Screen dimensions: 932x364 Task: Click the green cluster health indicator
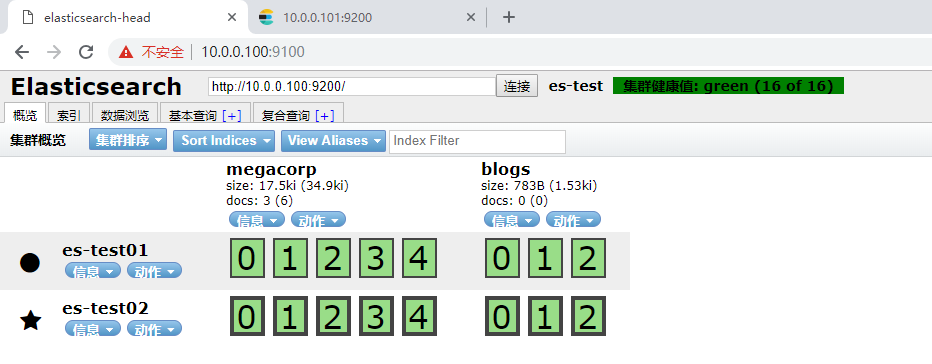[x=728, y=86]
